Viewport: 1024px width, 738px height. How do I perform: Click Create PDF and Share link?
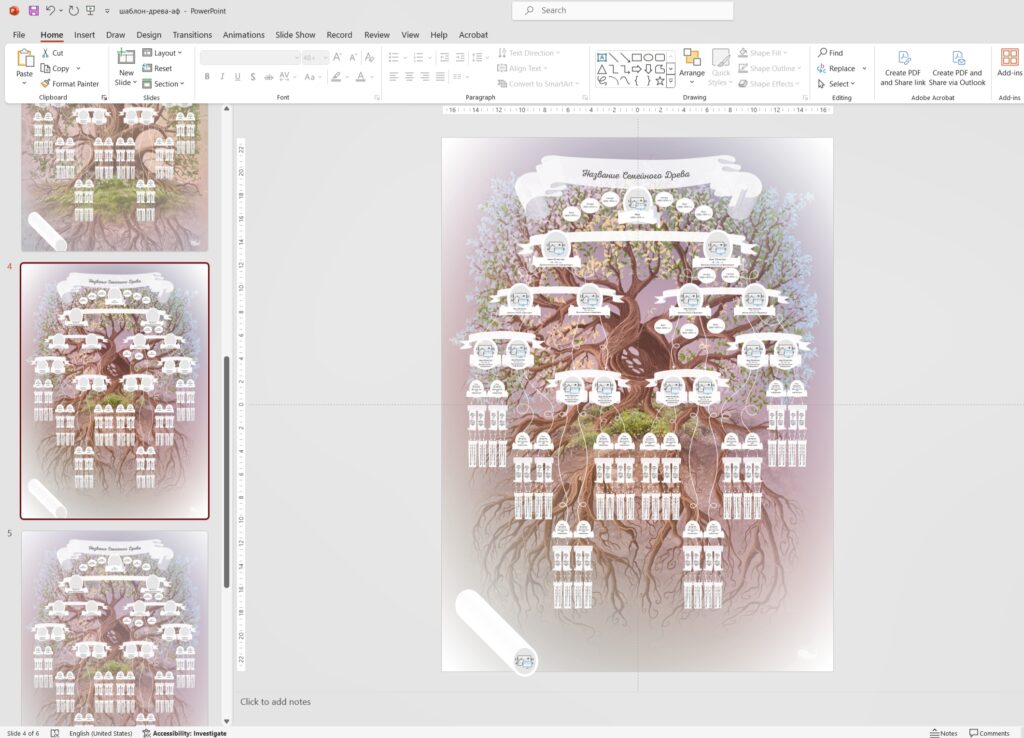903,68
